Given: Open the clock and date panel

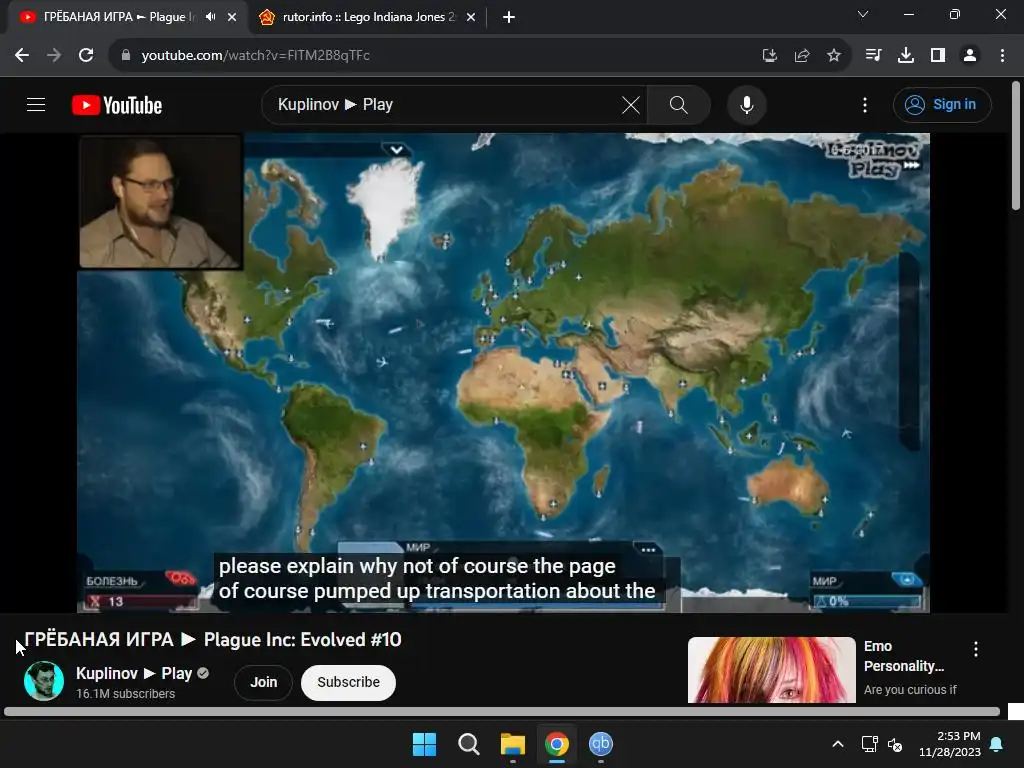Looking at the screenshot, I should pos(950,744).
